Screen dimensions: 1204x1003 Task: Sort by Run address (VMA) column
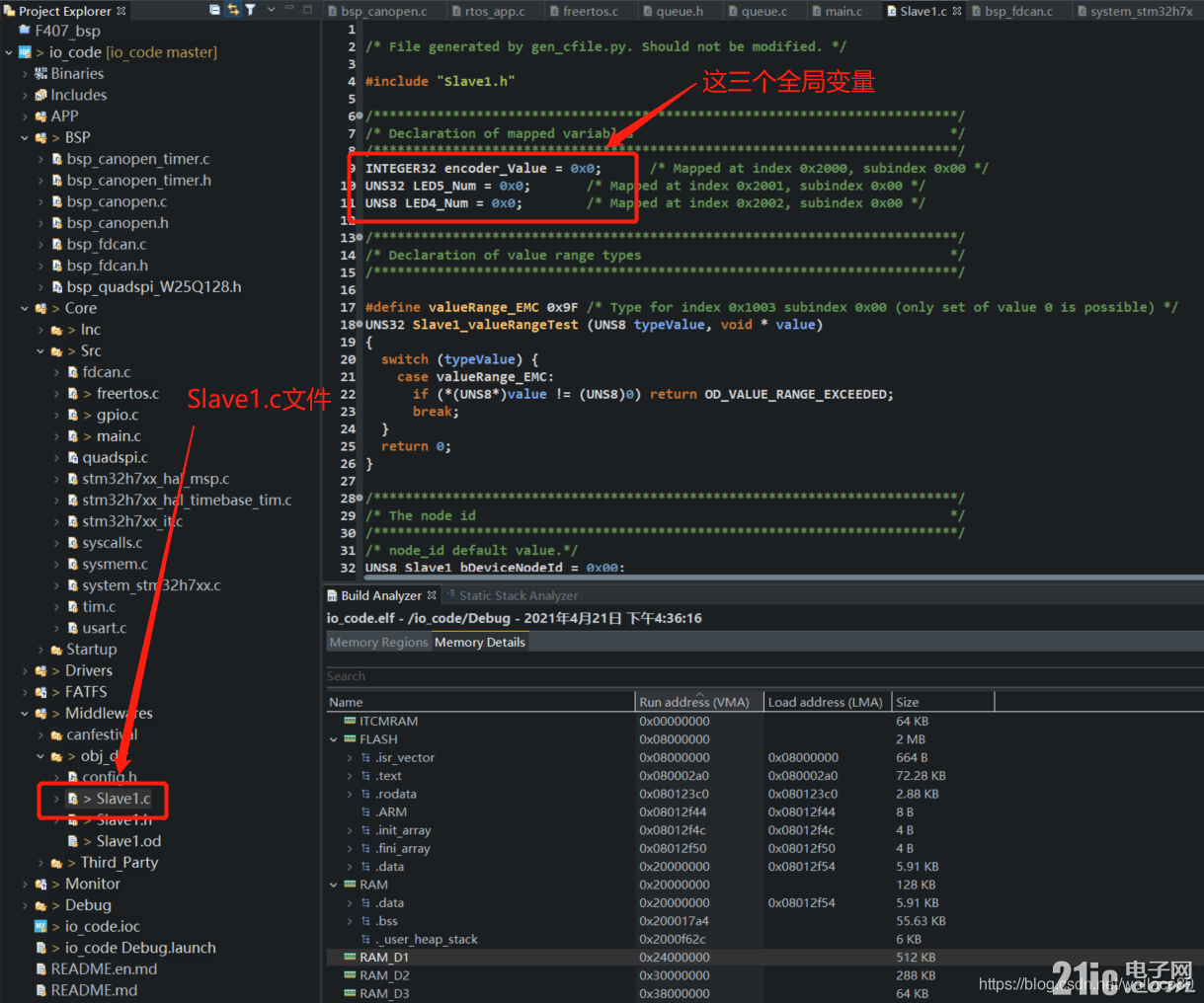(x=699, y=702)
